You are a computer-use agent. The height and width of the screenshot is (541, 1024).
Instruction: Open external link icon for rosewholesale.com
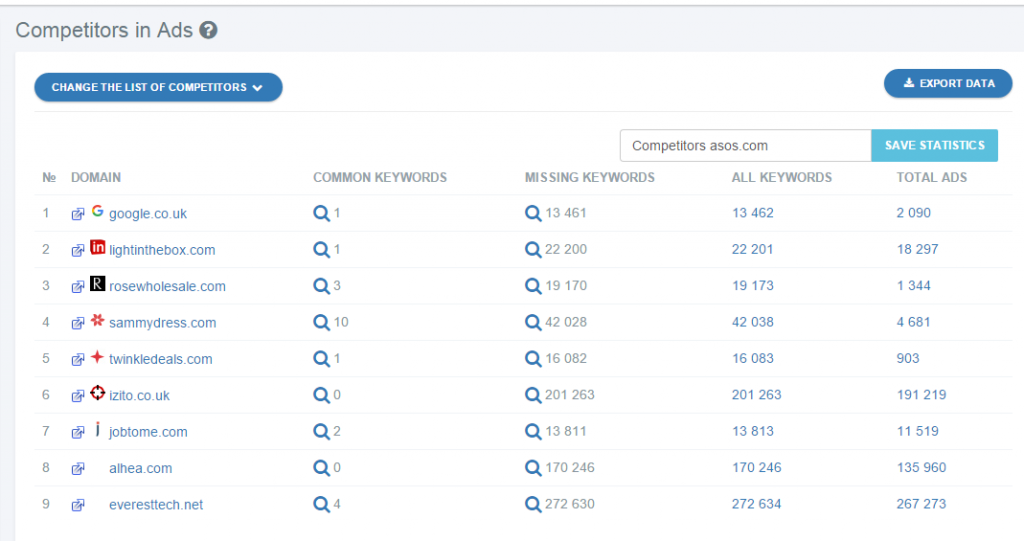[78, 286]
